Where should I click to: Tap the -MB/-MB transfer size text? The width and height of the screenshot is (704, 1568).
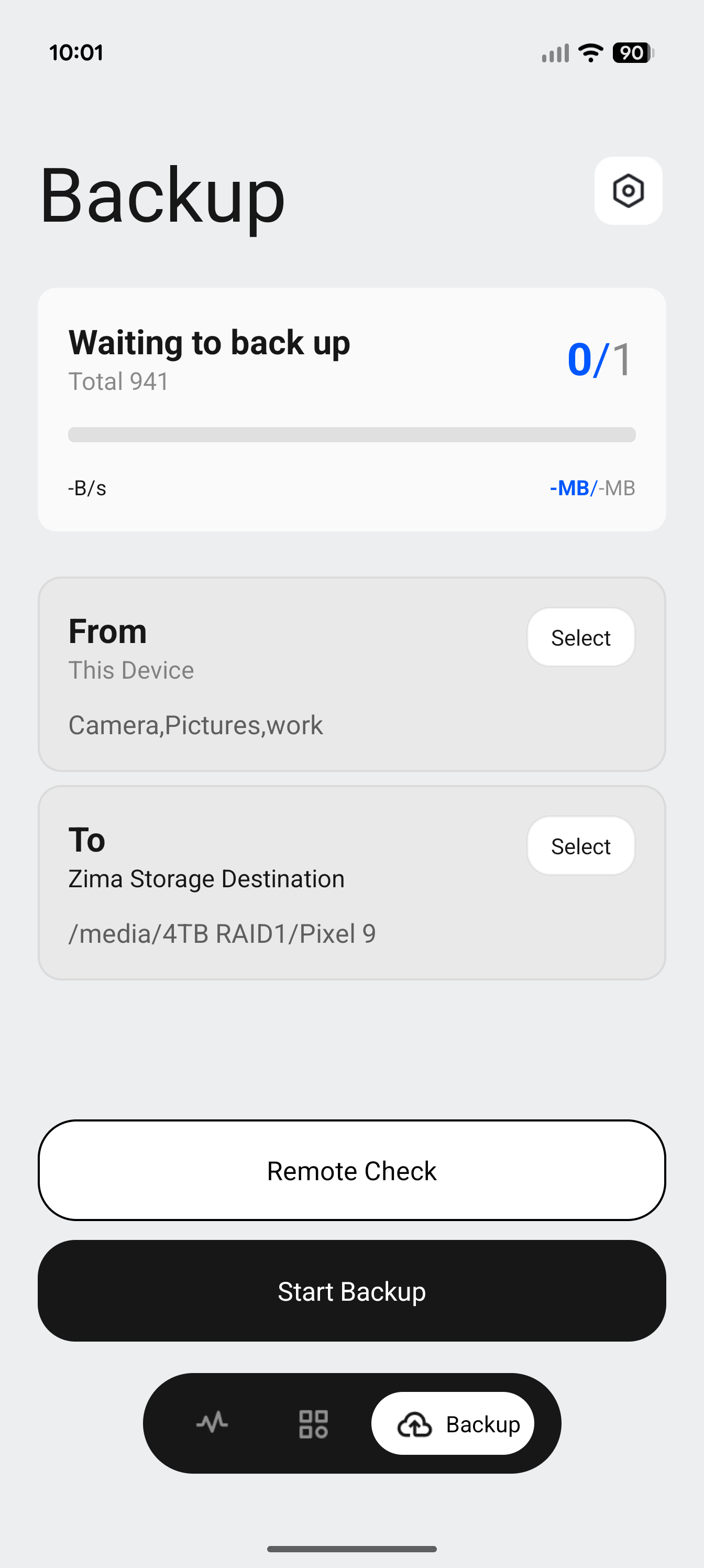click(592, 488)
